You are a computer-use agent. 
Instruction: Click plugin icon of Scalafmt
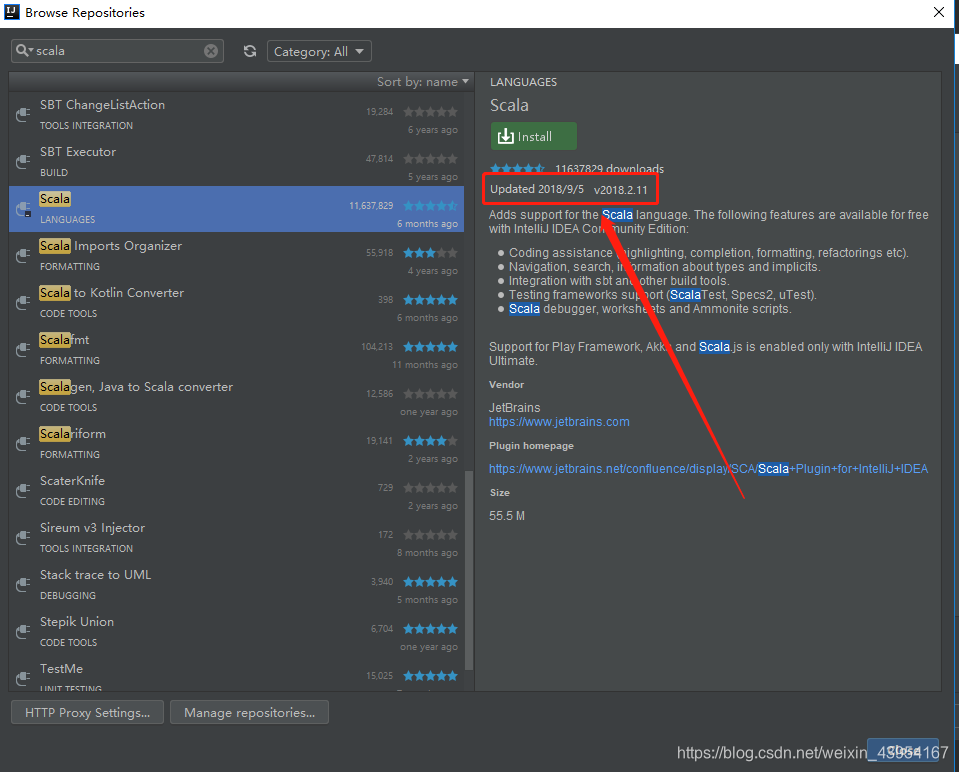23,350
